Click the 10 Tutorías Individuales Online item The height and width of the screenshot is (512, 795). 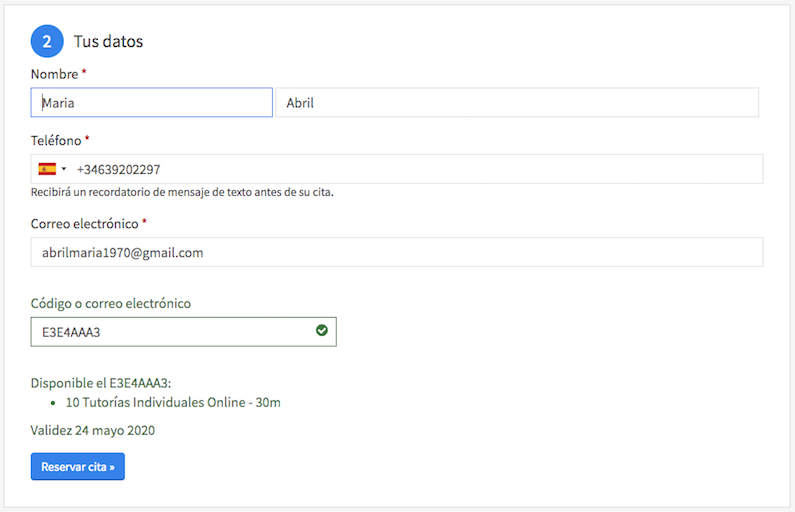[172, 402]
